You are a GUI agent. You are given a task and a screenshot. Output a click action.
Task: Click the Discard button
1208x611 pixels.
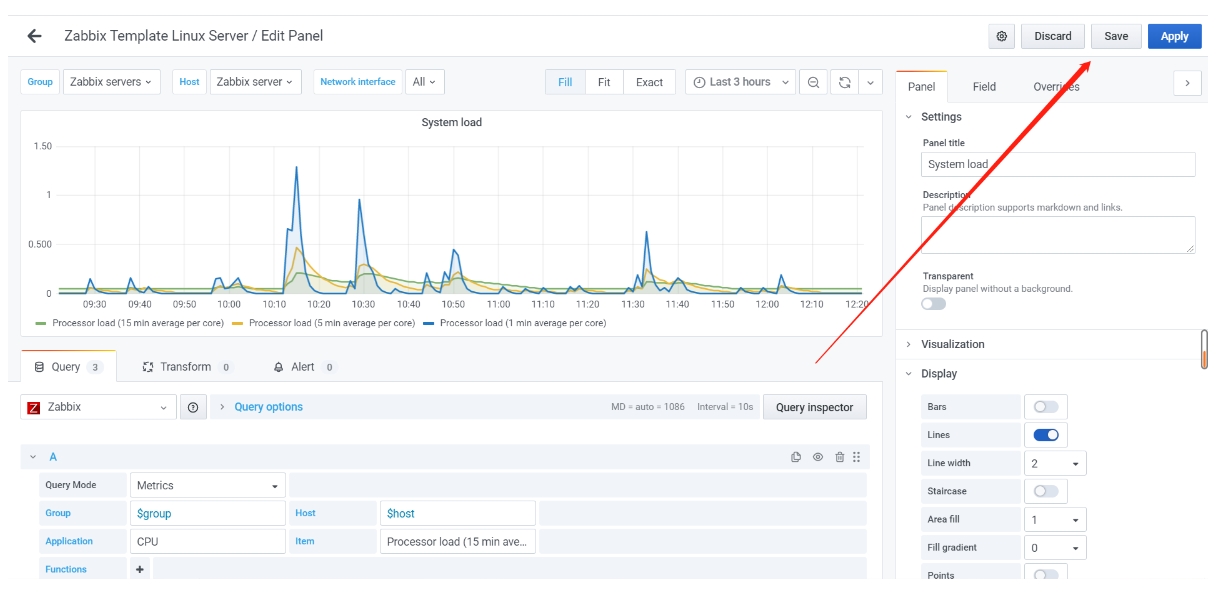point(1053,36)
